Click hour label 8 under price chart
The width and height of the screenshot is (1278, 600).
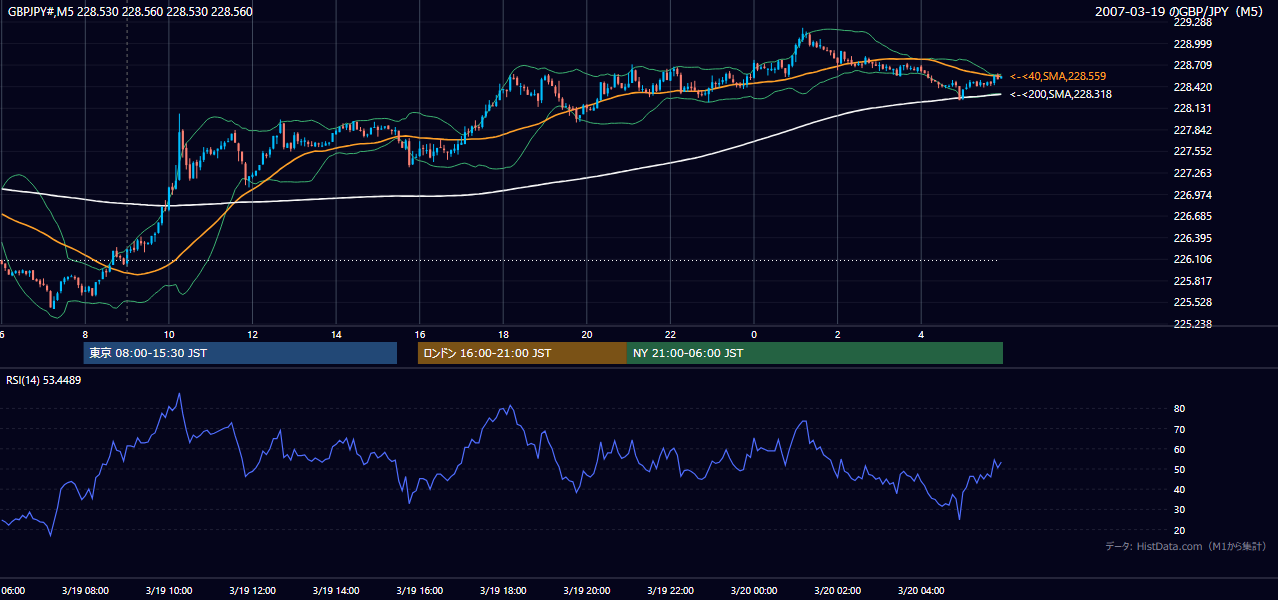[x=85, y=334]
